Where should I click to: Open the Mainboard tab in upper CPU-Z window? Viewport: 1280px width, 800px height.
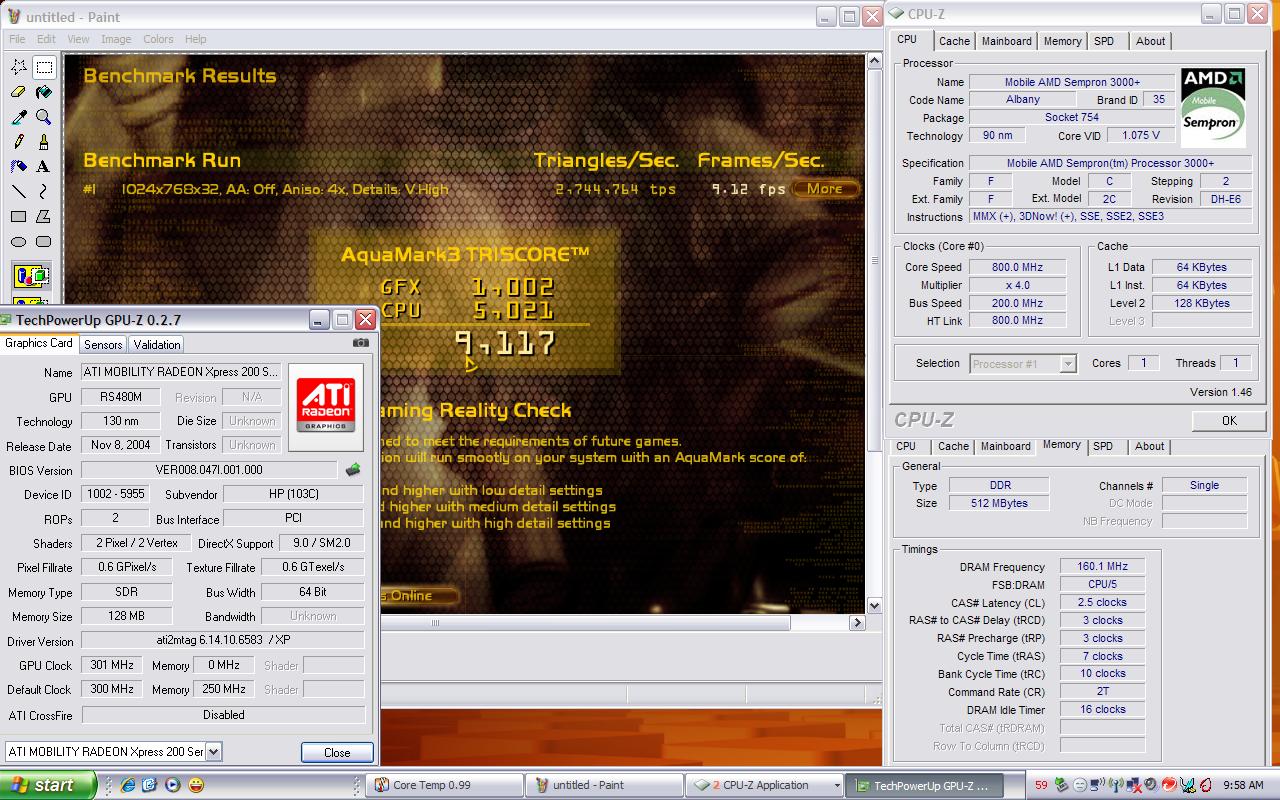(x=1006, y=41)
